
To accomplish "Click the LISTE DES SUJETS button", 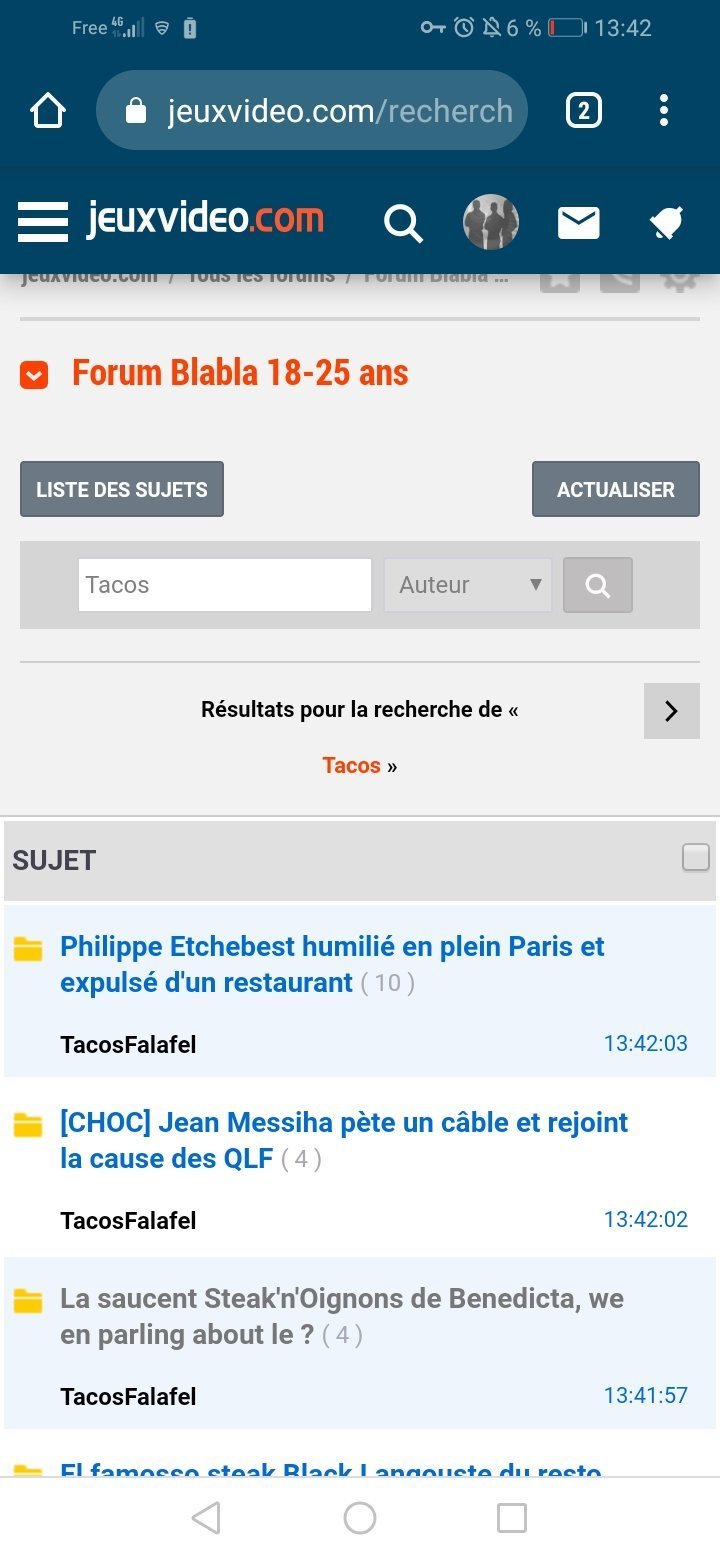I will coord(122,489).
